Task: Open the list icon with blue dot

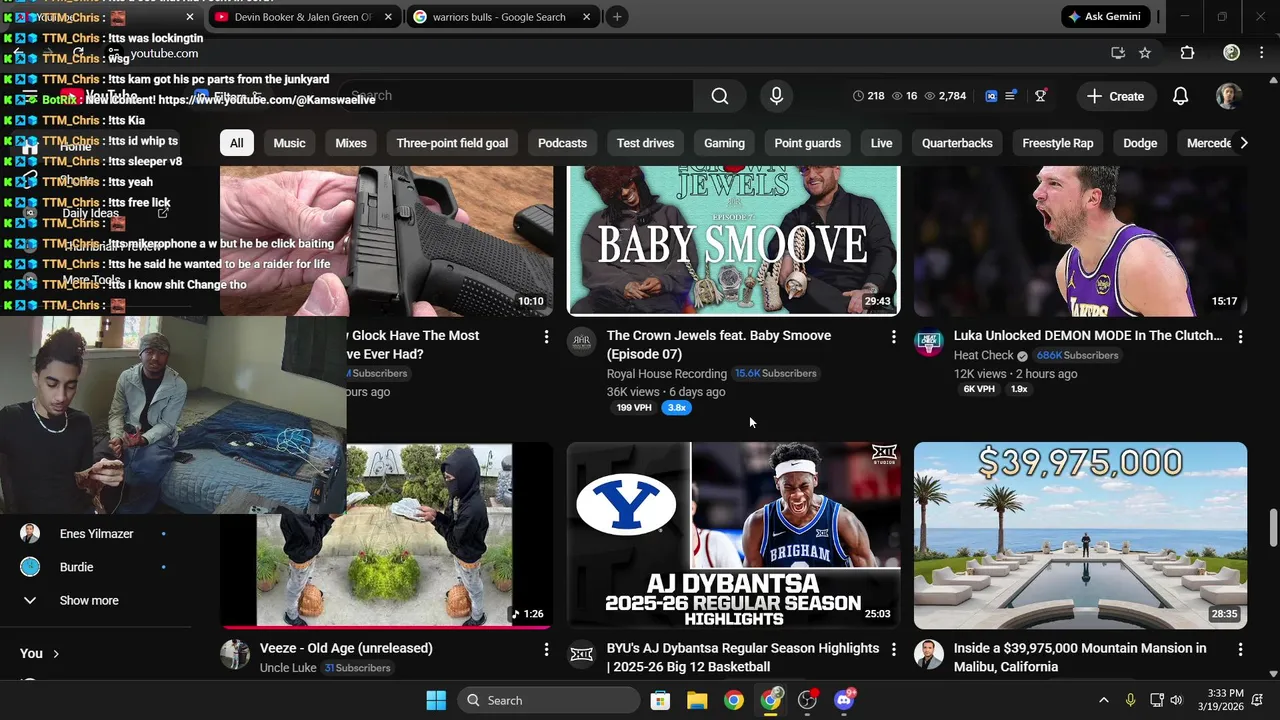Action: point(1011,95)
